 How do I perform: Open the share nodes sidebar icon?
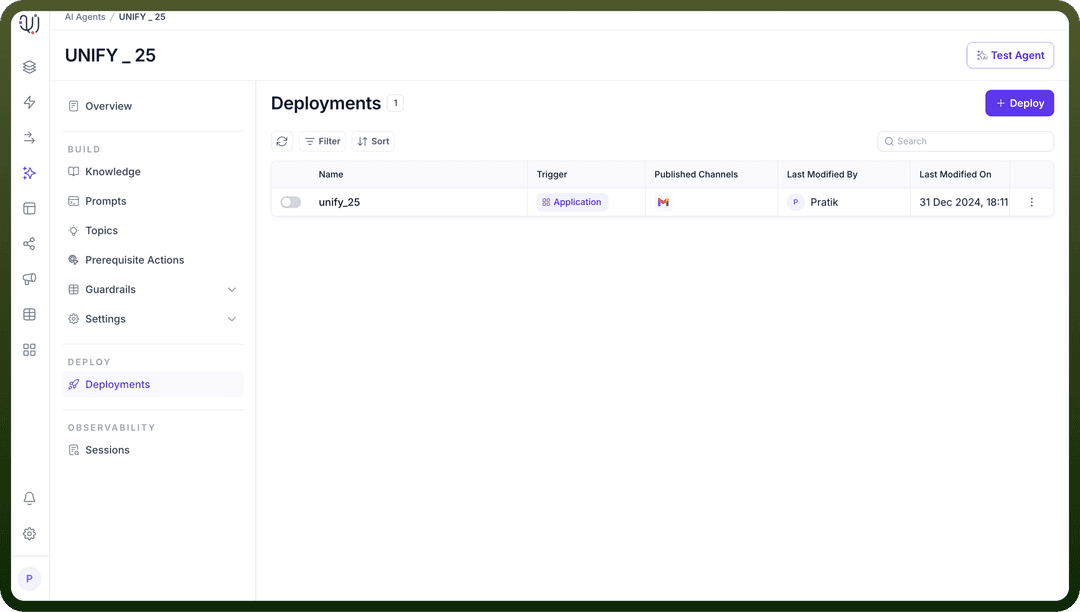(29, 244)
